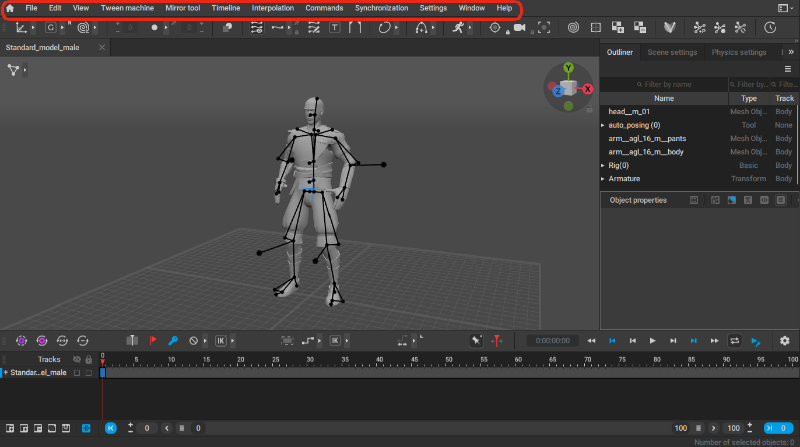Switch to the Scene settings tab
The width and height of the screenshot is (800, 447).
(x=672, y=52)
